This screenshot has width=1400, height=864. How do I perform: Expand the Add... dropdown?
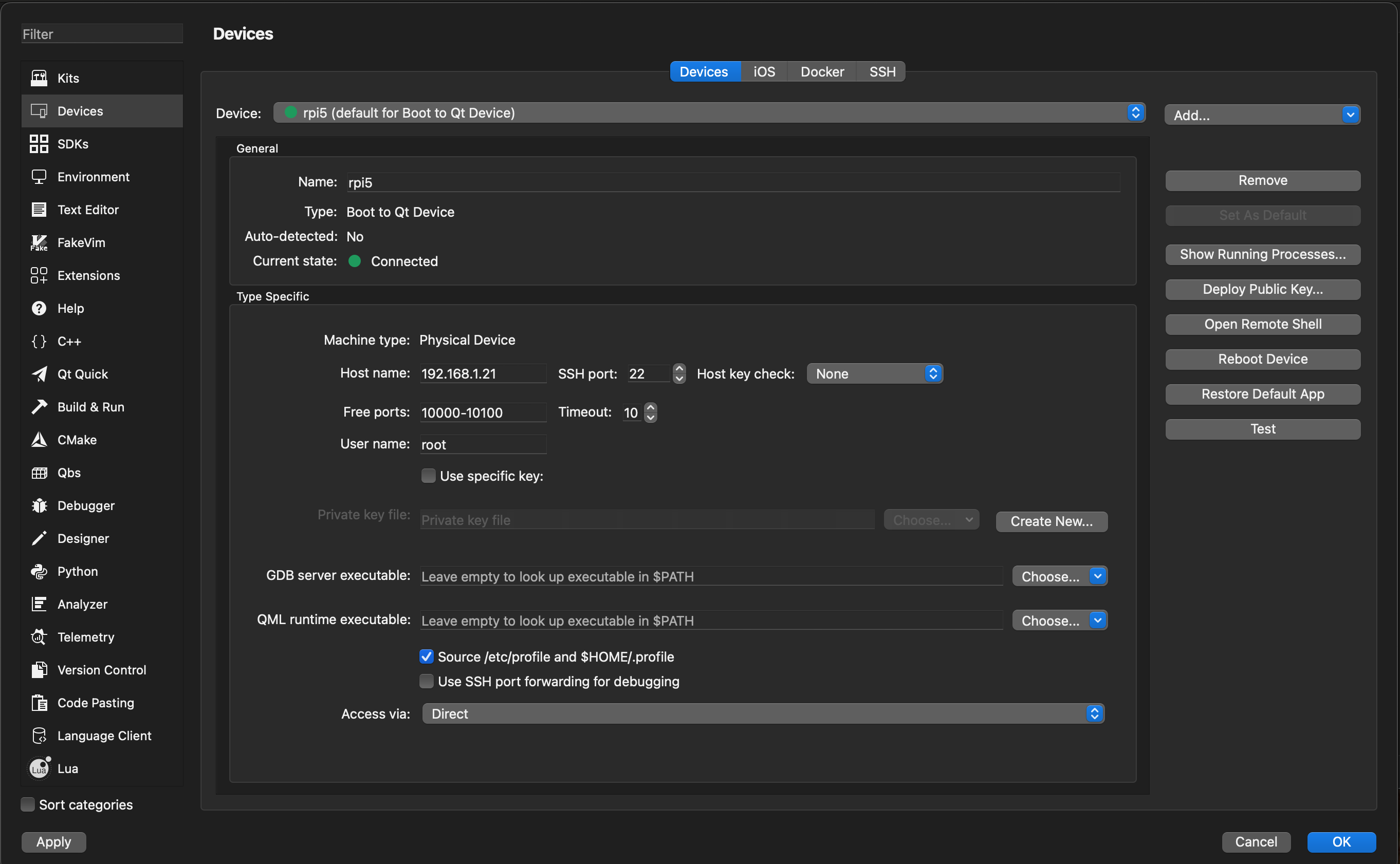[x=1262, y=115]
